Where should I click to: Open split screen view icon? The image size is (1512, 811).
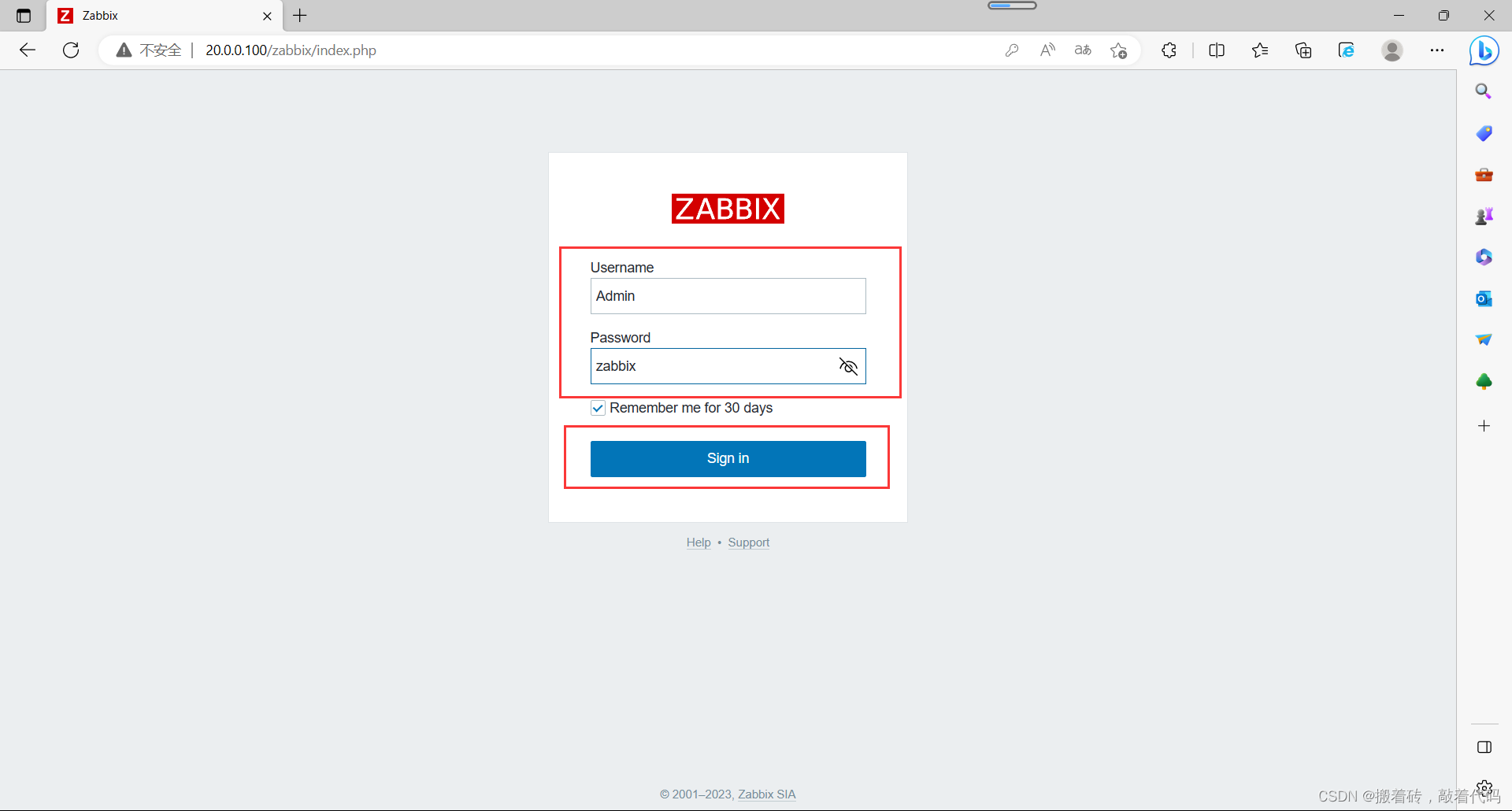(x=1217, y=50)
